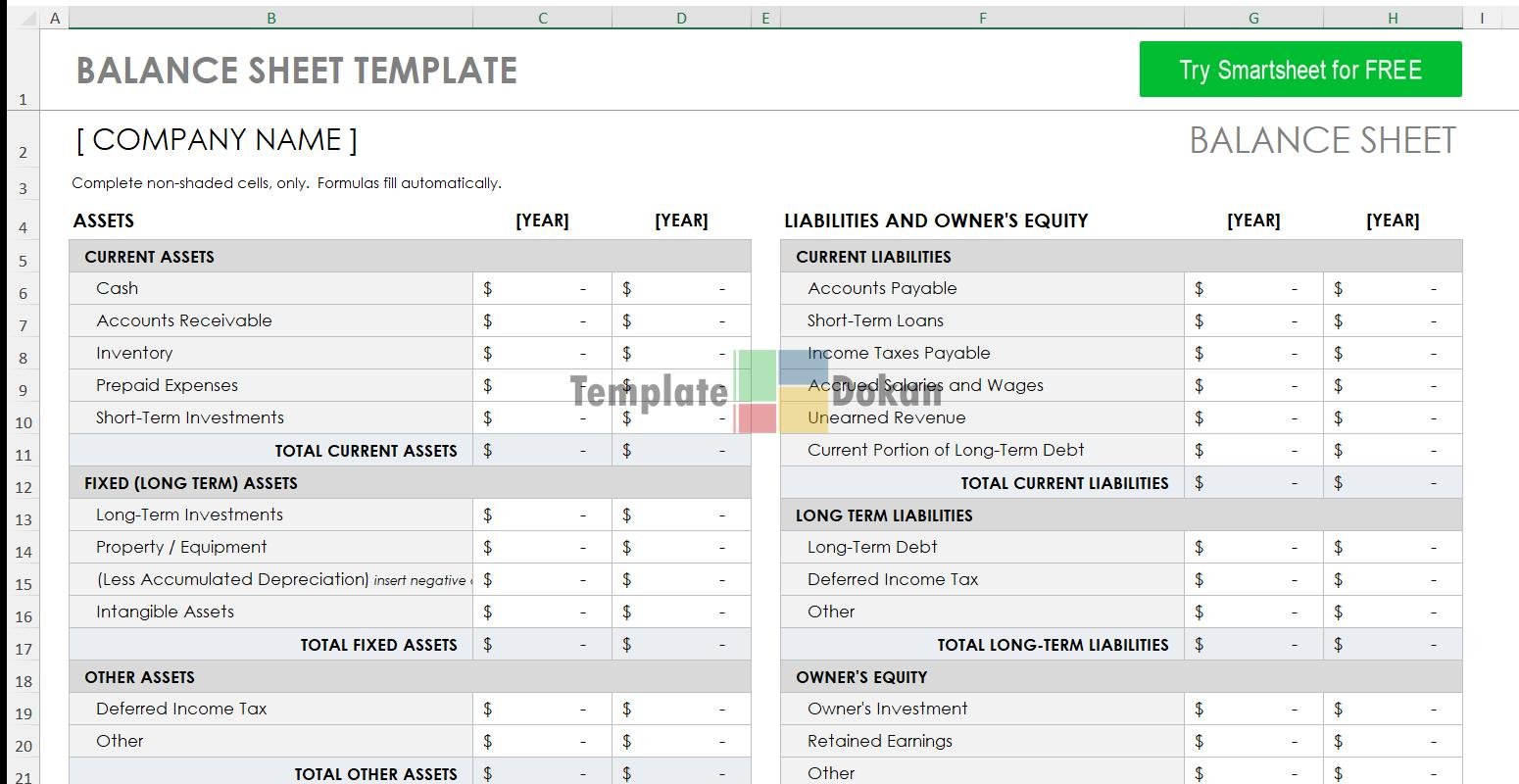Click the BALANCE SHEET TEMPLATE title
The height and width of the screenshot is (784, 1519).
pyautogui.click(x=296, y=71)
